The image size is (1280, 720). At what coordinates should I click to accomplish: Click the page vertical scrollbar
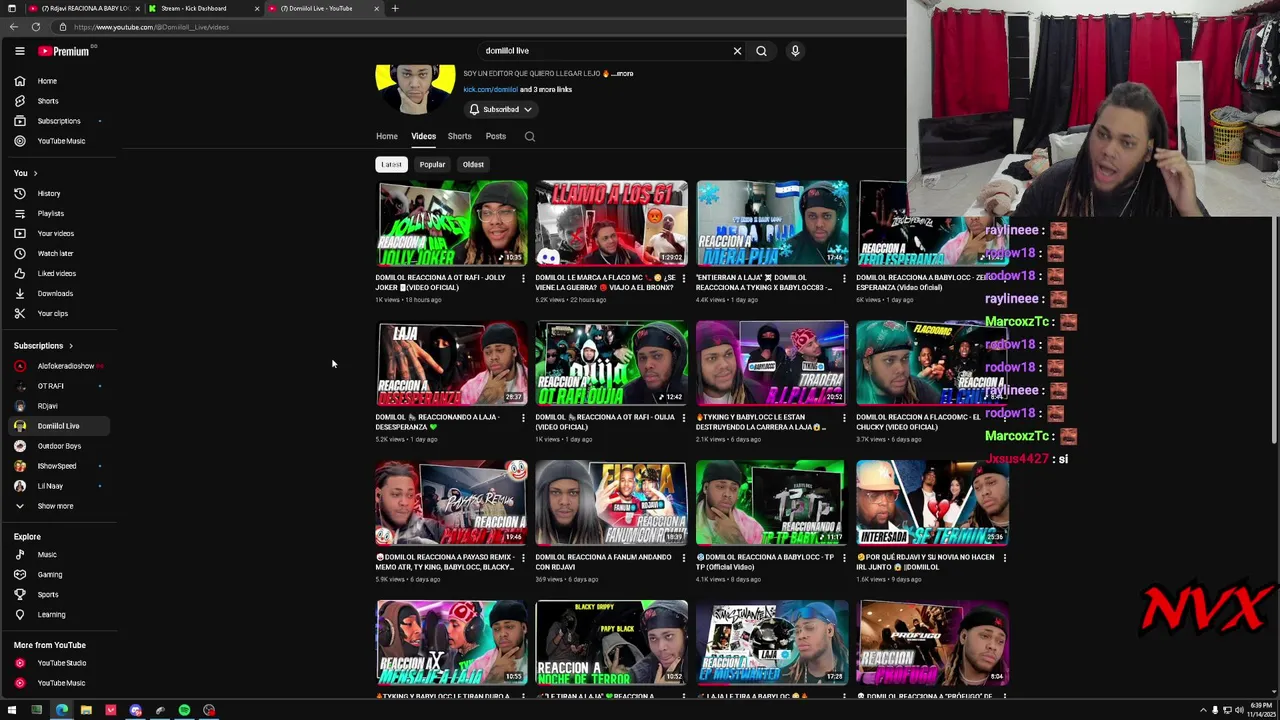pyautogui.click(x=1273, y=330)
